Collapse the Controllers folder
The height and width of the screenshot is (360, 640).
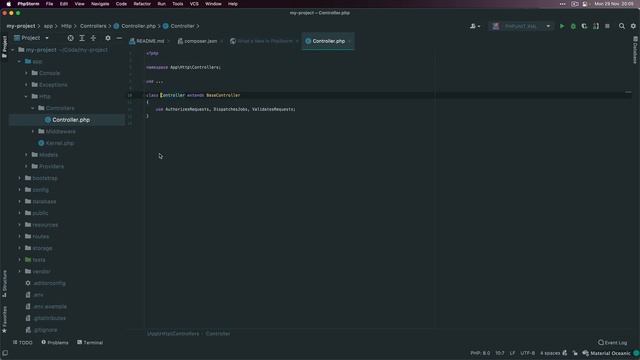(33, 108)
